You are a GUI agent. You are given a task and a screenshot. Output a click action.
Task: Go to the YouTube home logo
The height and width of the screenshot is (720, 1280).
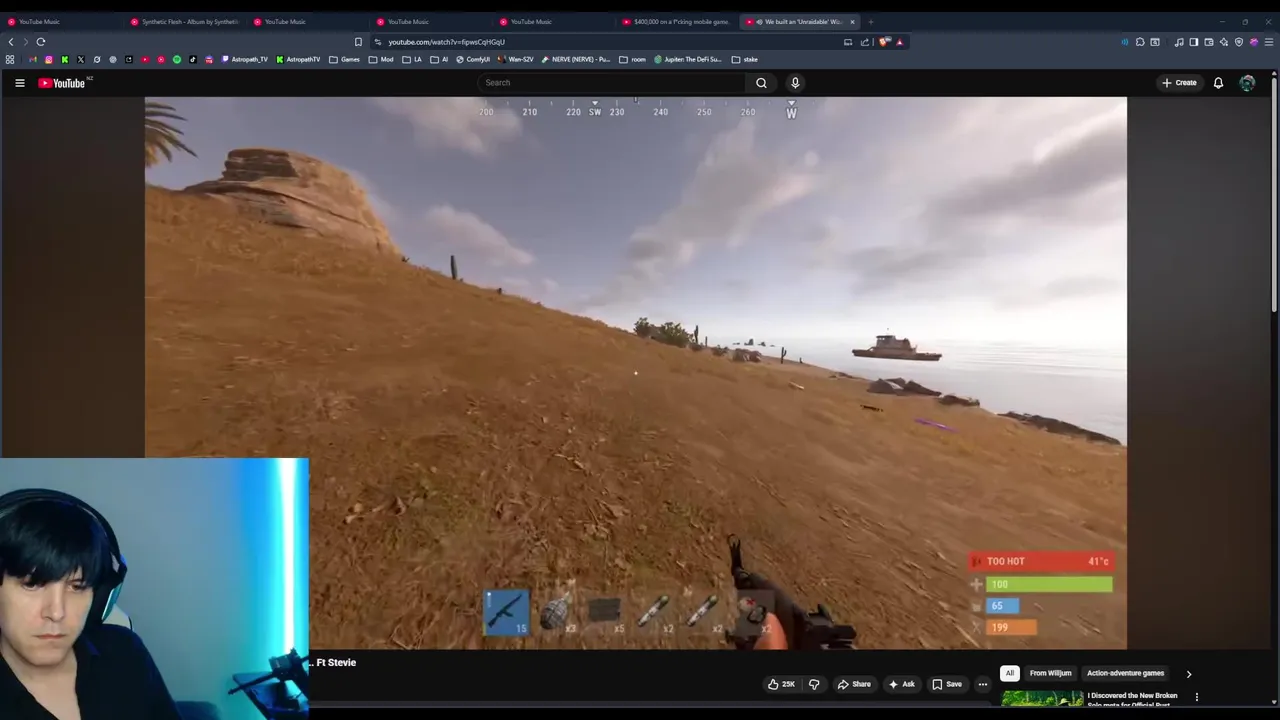pos(62,83)
